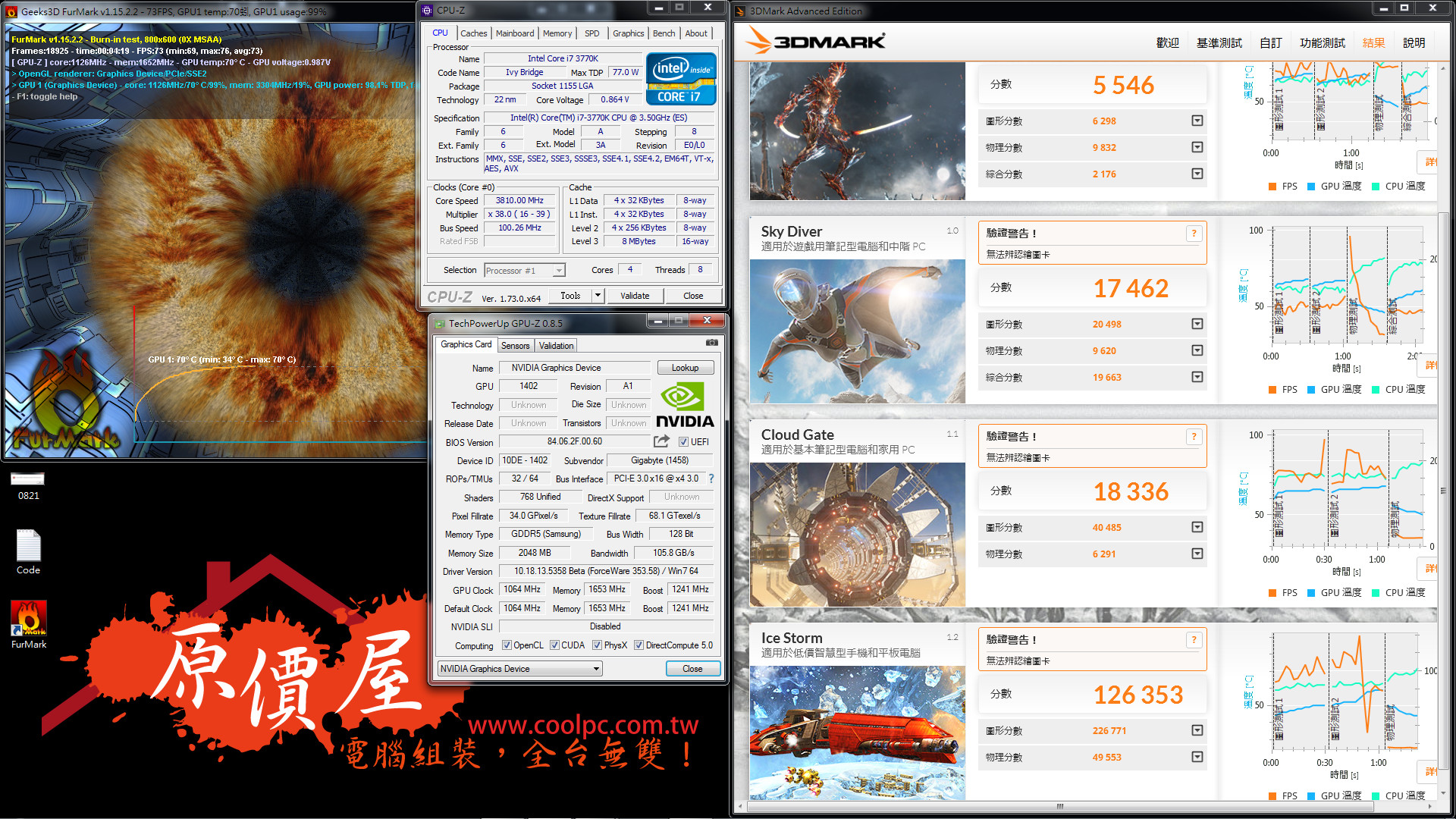
Task: Open the About tab in CPU-Z
Action: (696, 33)
